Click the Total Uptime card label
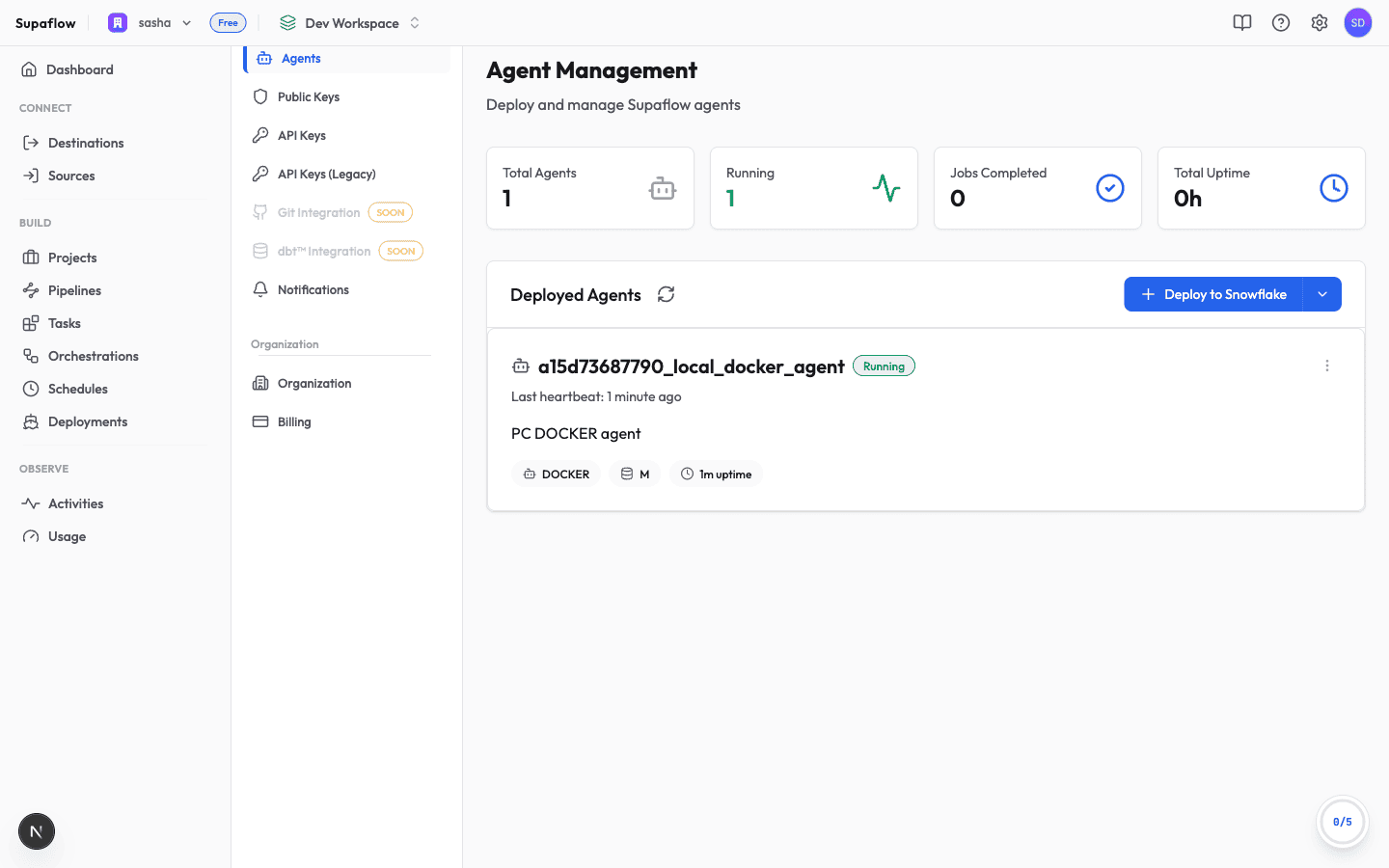The image size is (1389, 868). click(1212, 173)
